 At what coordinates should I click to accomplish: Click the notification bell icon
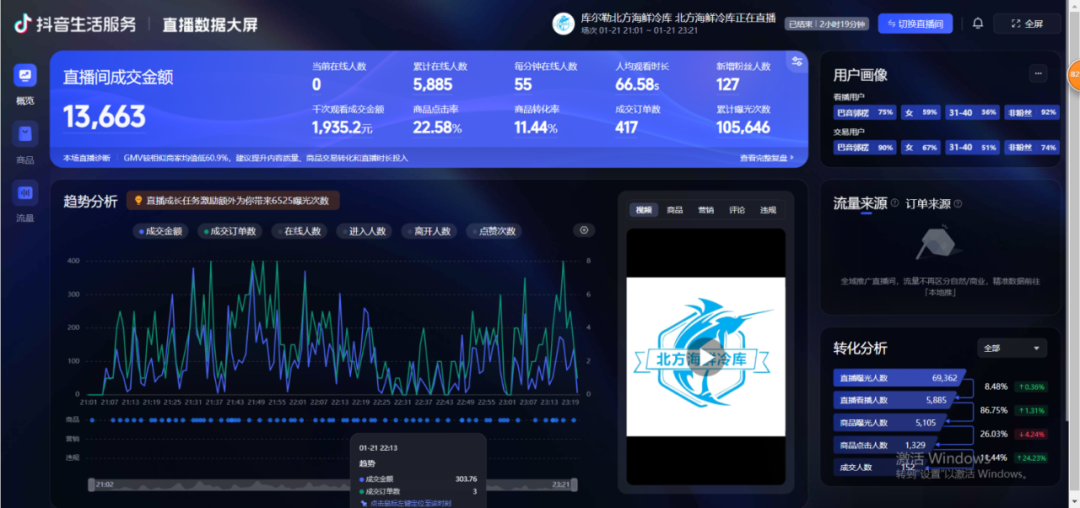(x=977, y=24)
